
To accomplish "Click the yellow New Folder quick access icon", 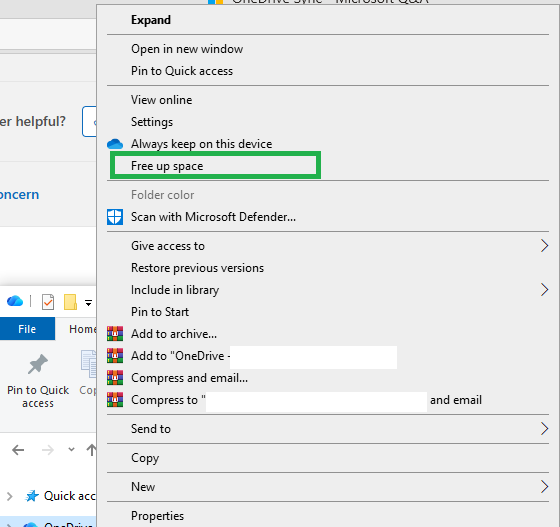I will (x=70, y=302).
